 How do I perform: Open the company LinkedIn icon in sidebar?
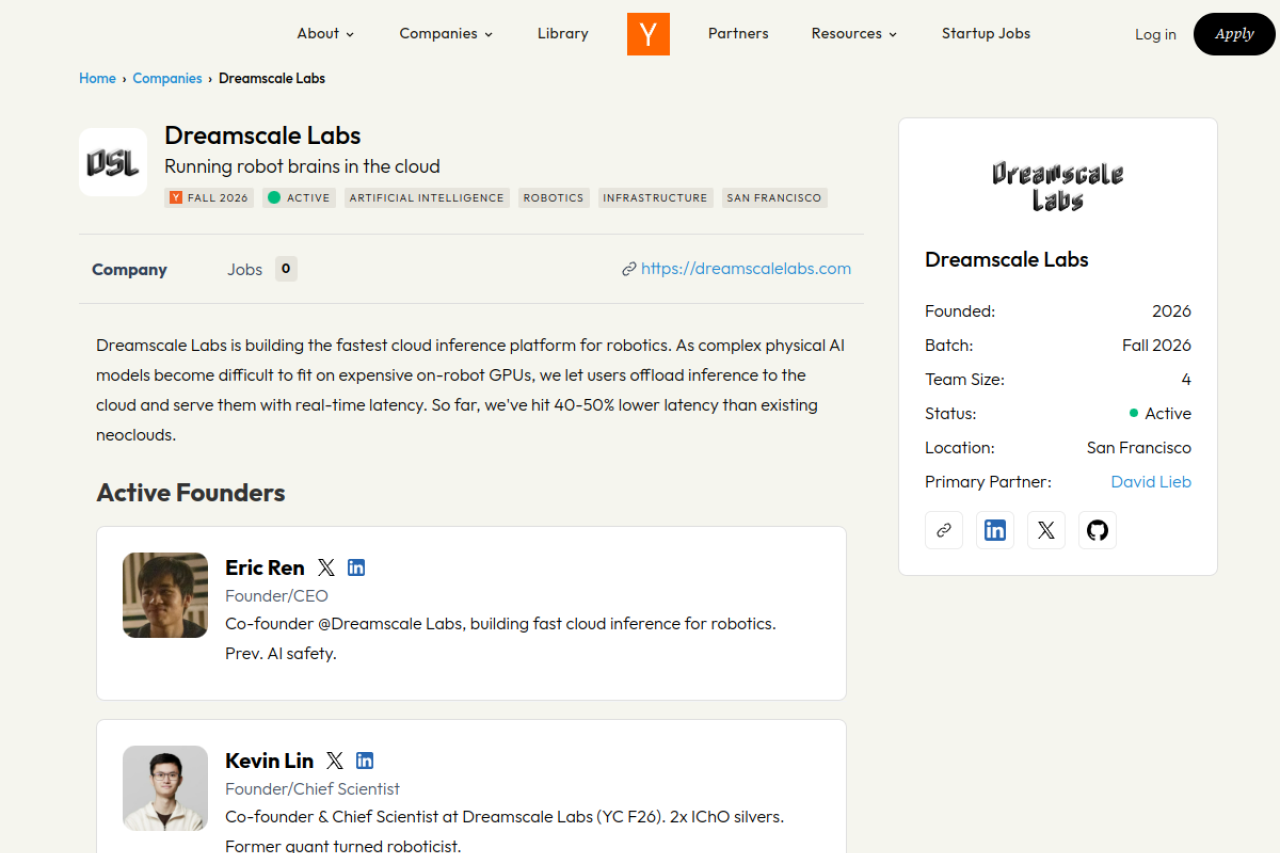pos(995,531)
